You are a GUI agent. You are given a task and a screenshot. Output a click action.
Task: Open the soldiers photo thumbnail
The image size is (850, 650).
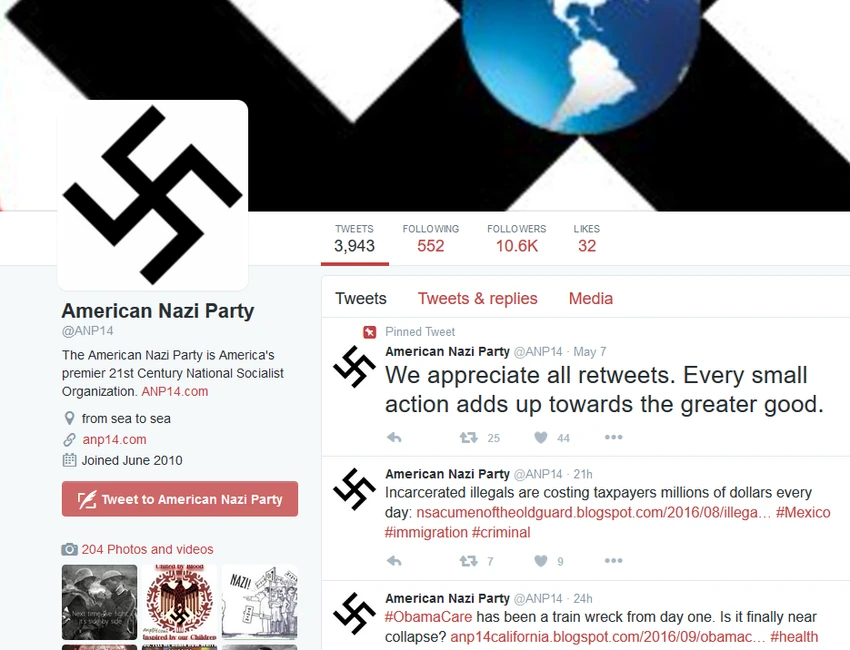(99, 602)
